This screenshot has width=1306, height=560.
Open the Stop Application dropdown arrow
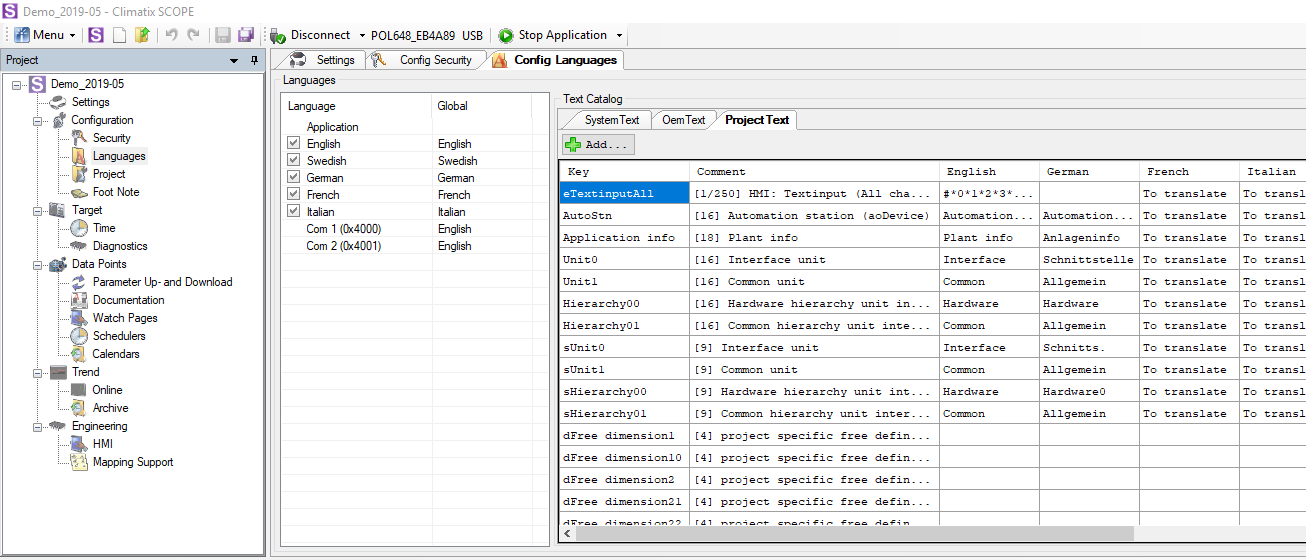point(619,36)
